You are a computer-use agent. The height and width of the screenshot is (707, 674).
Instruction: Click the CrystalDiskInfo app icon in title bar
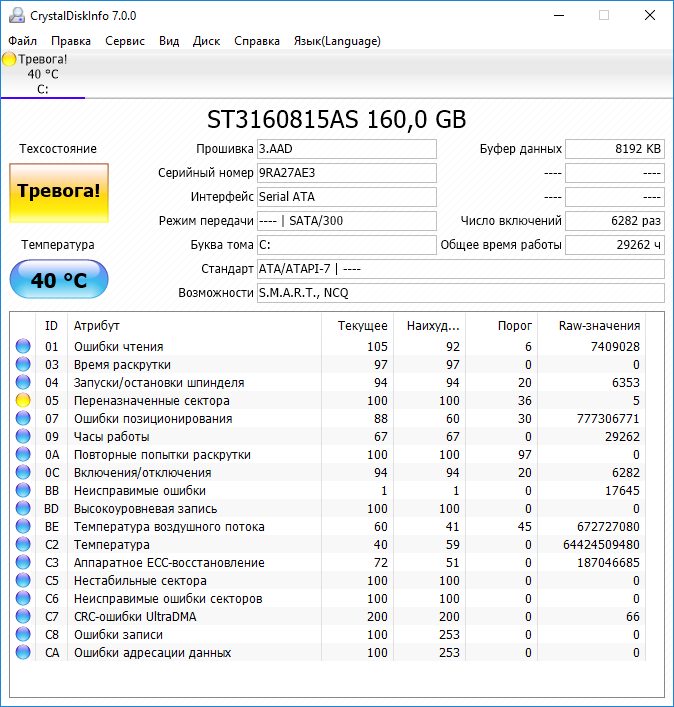(17, 15)
